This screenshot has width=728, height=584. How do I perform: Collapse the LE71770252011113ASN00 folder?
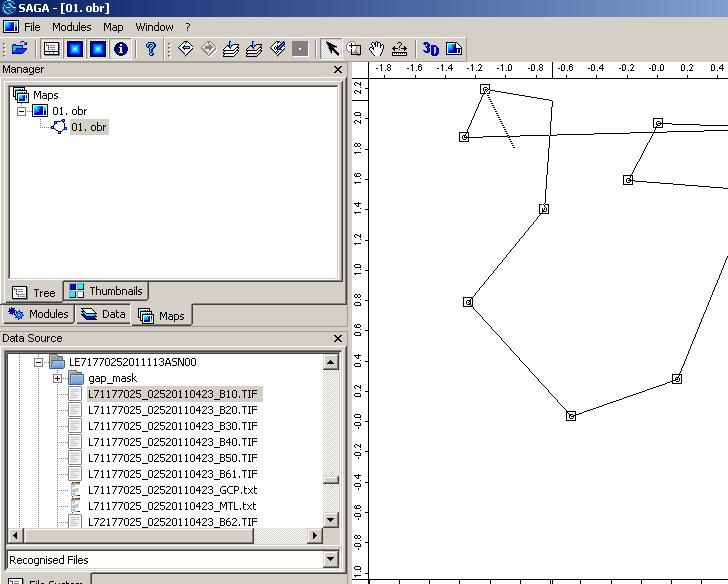point(39,362)
